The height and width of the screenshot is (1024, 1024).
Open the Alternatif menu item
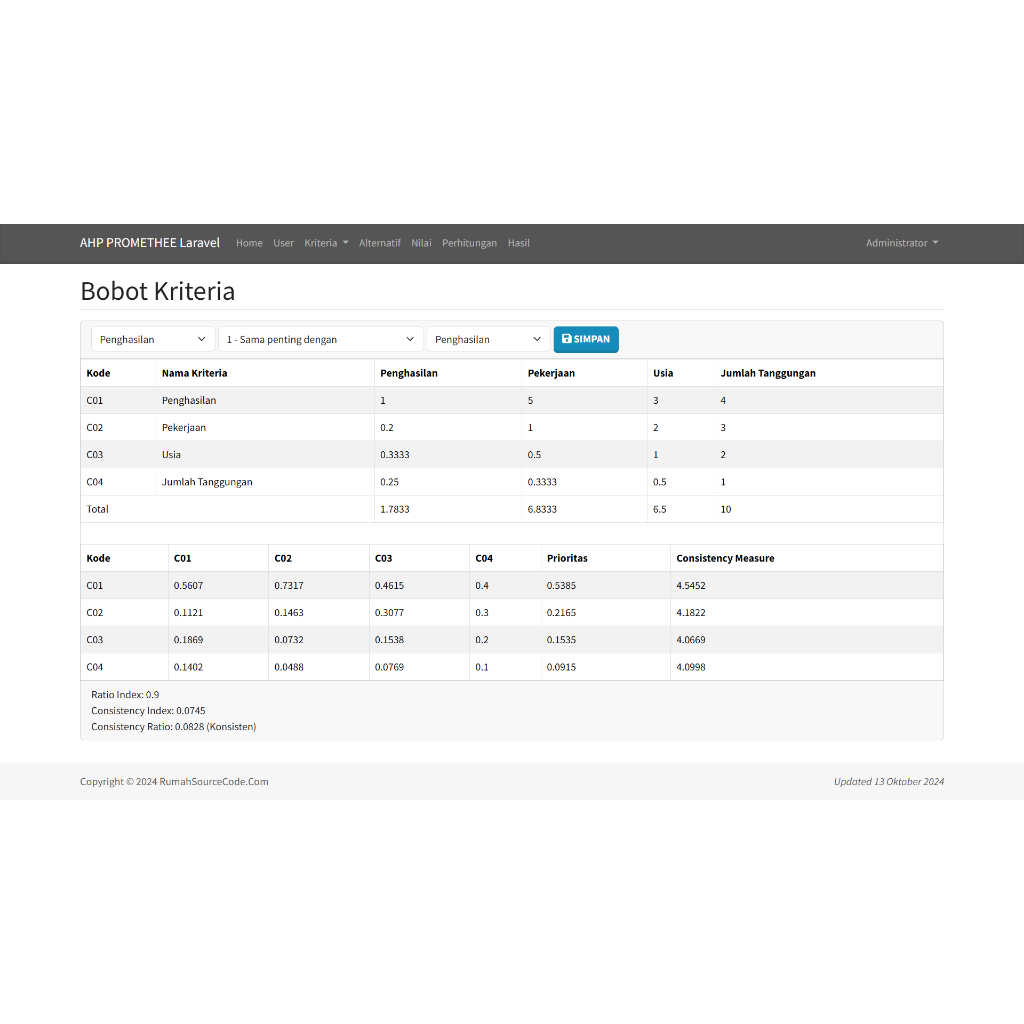click(x=379, y=243)
